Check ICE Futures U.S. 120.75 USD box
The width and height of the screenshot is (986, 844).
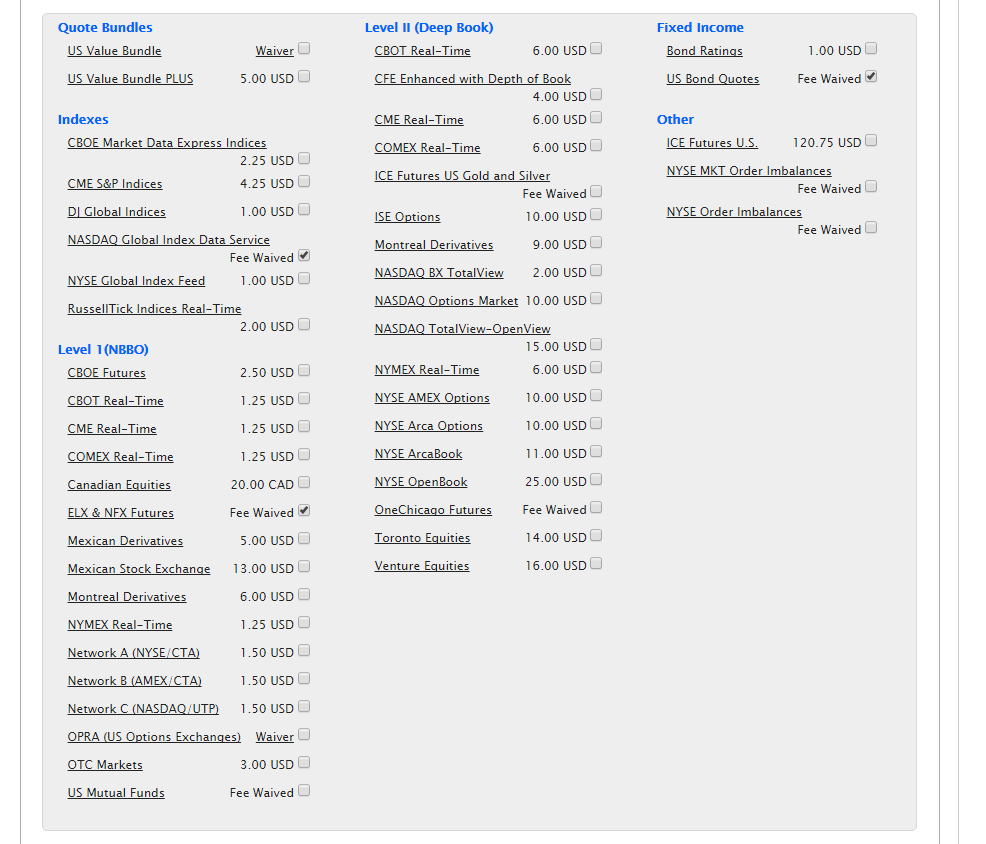click(x=872, y=141)
